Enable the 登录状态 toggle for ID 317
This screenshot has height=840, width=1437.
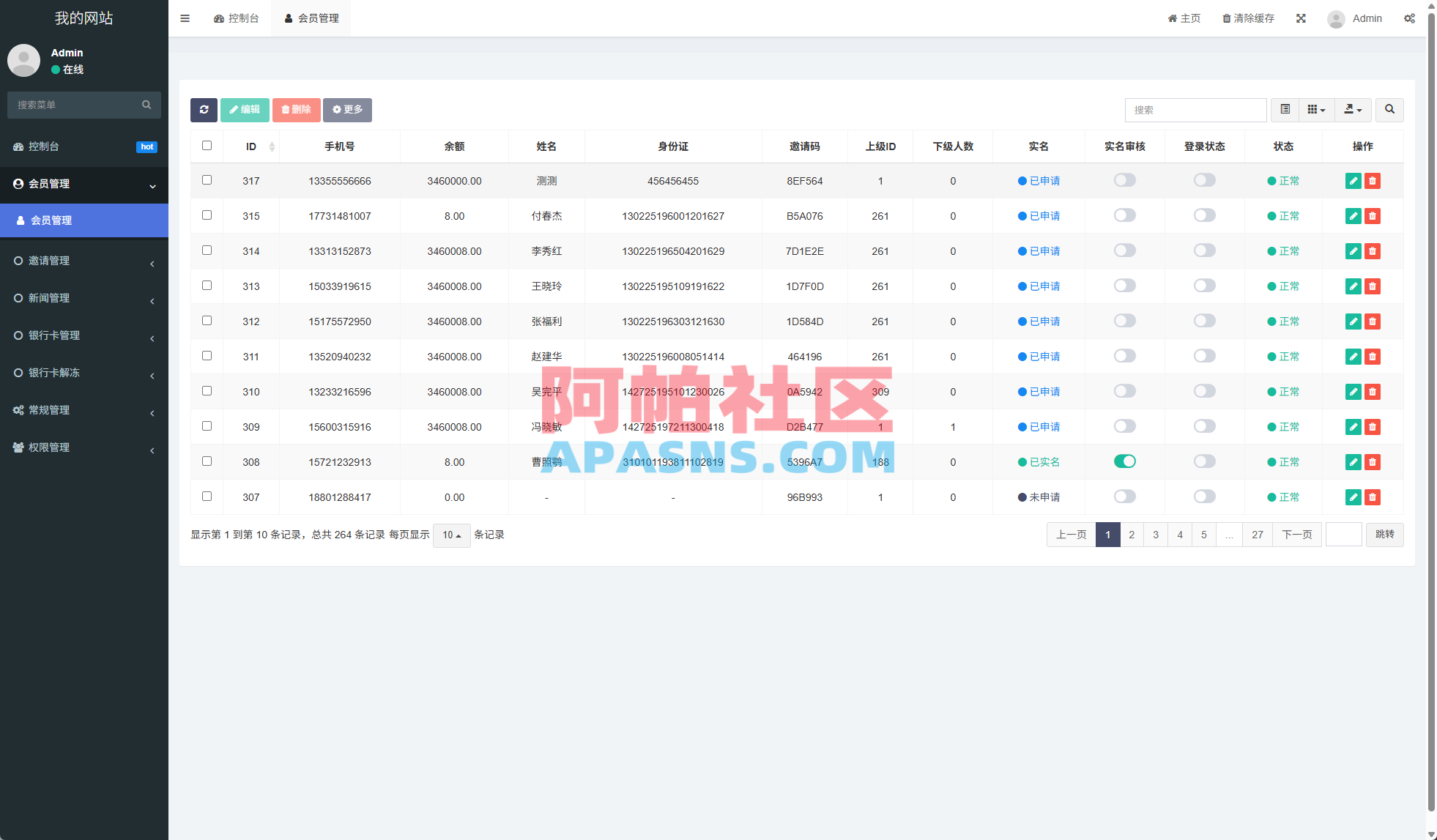[x=1204, y=180]
